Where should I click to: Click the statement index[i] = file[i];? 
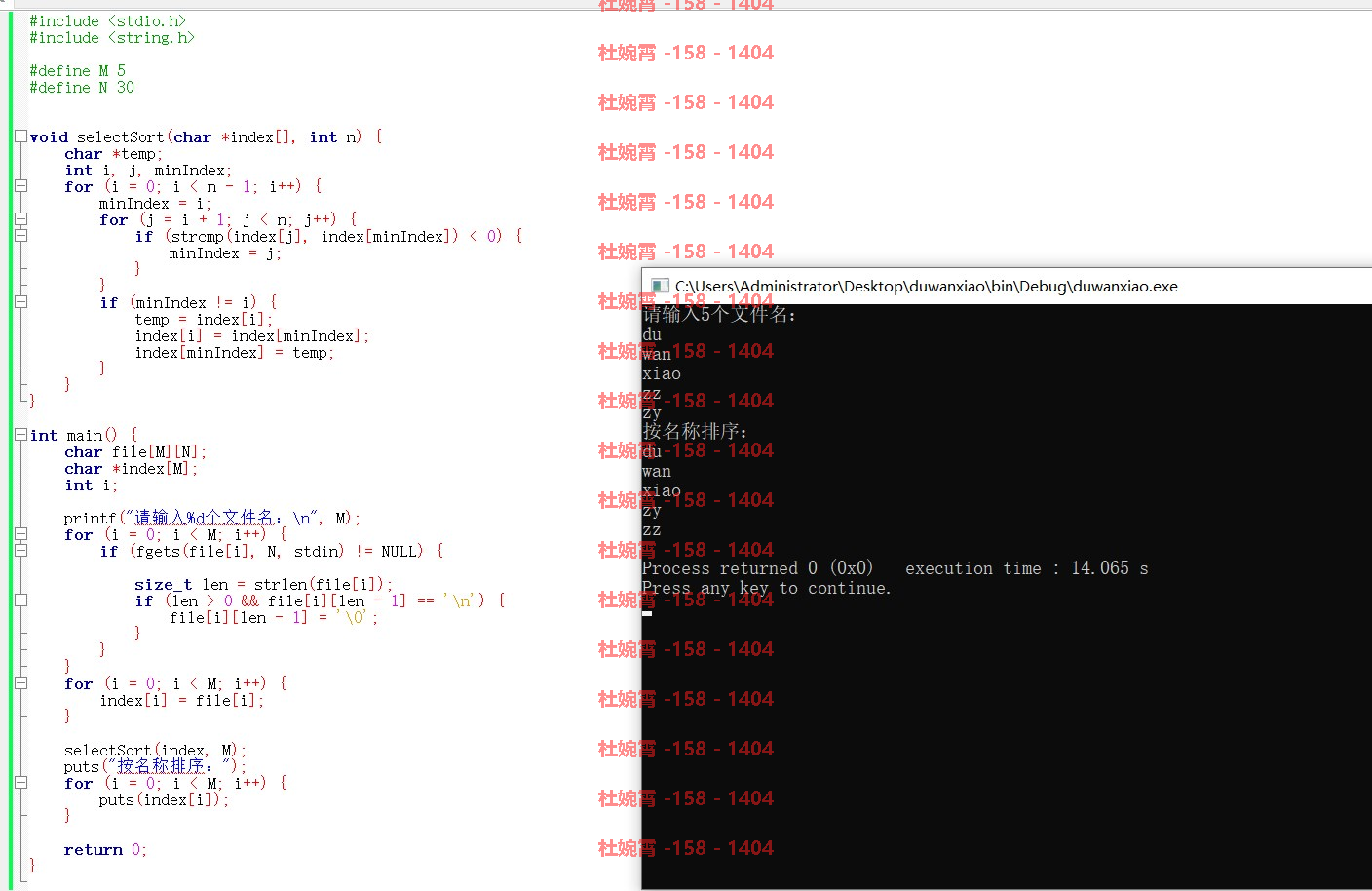182,700
